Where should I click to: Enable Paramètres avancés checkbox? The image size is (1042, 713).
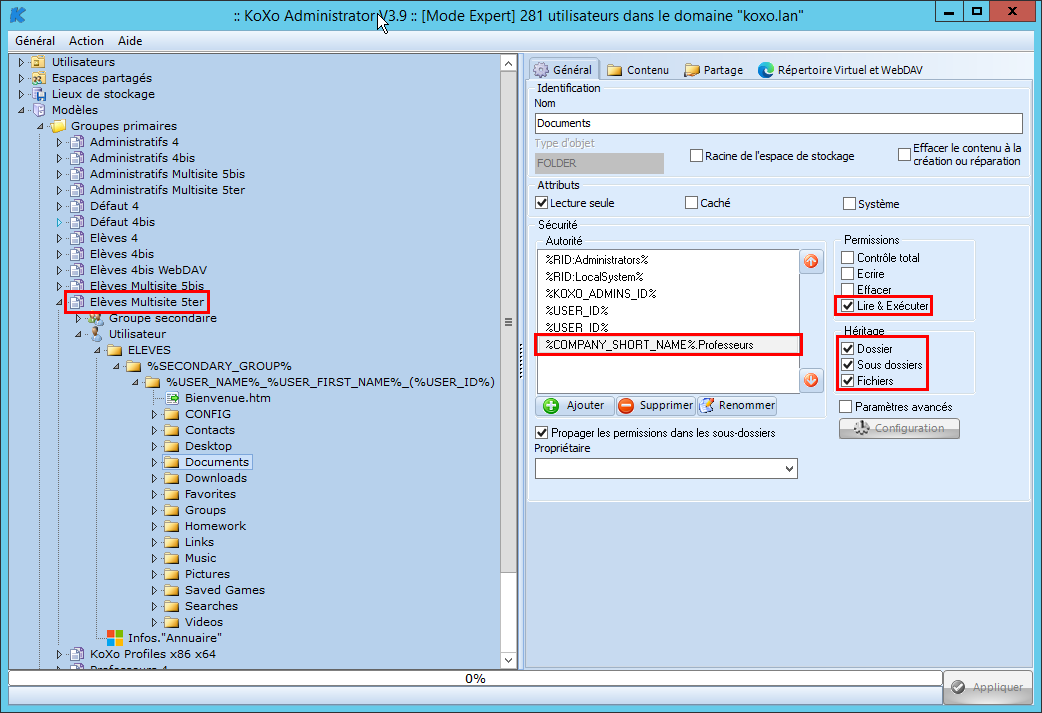[x=845, y=406]
